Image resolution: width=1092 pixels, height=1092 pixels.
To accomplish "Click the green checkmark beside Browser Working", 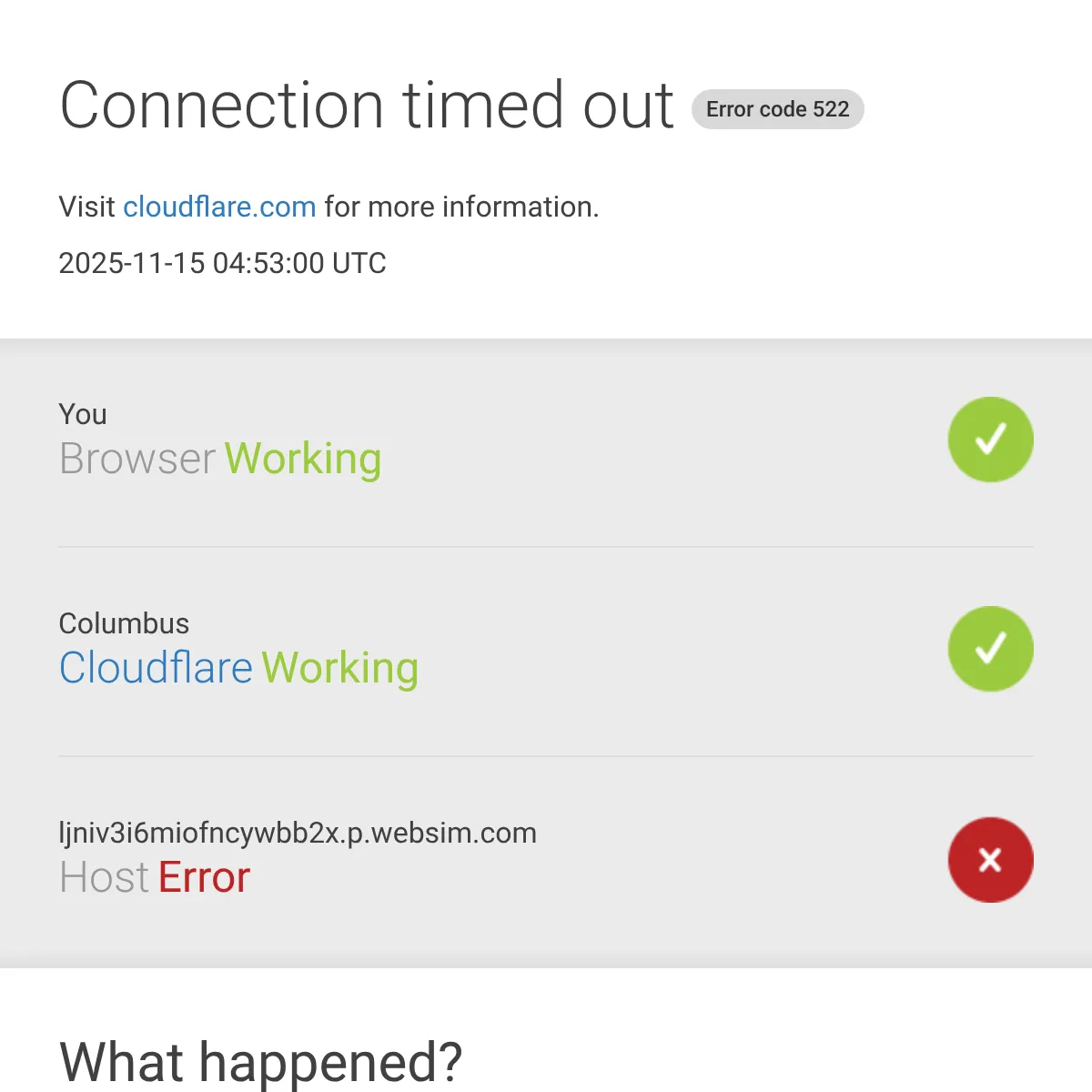I will point(990,440).
